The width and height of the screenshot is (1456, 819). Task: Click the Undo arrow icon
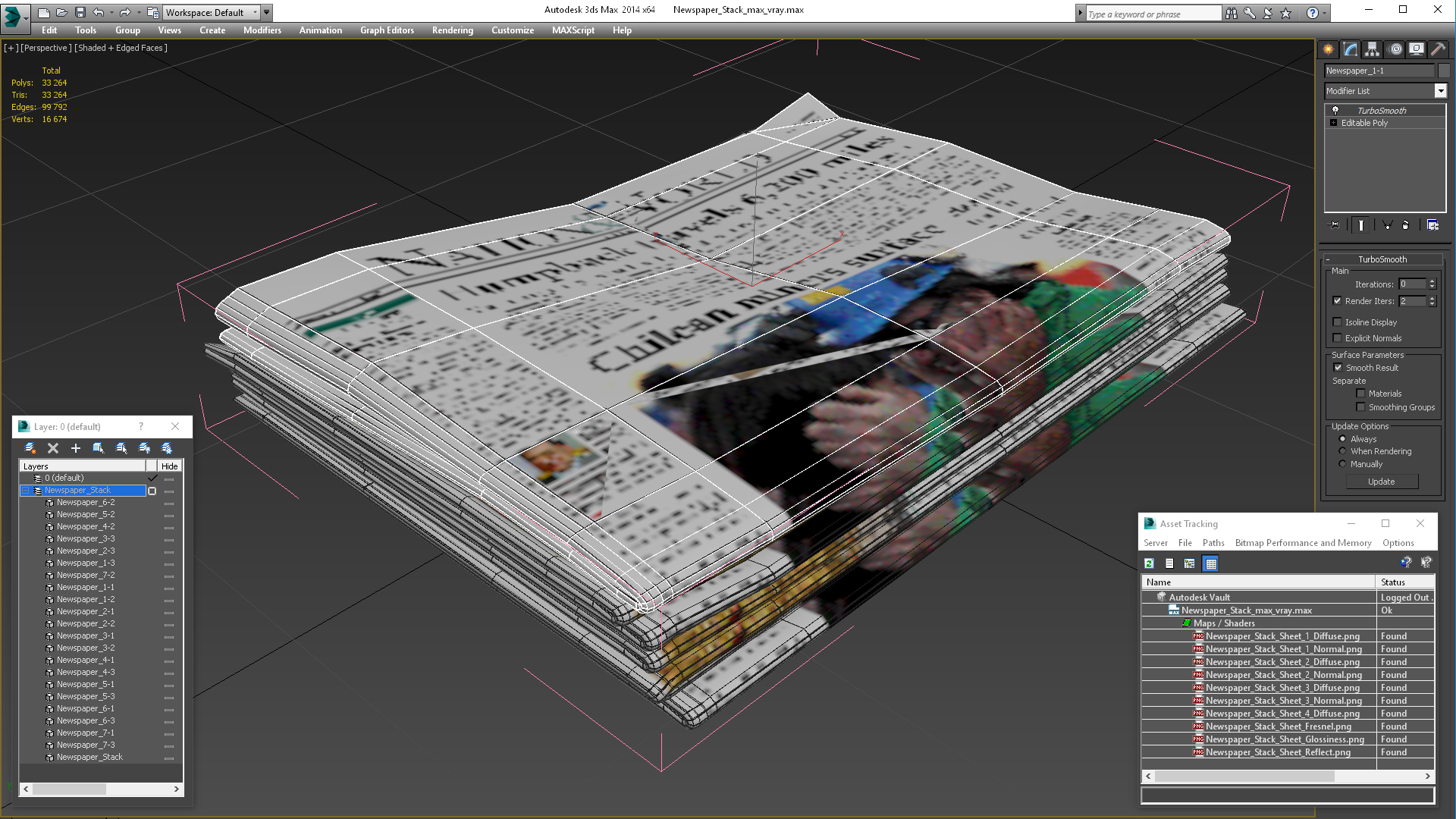tap(99, 12)
